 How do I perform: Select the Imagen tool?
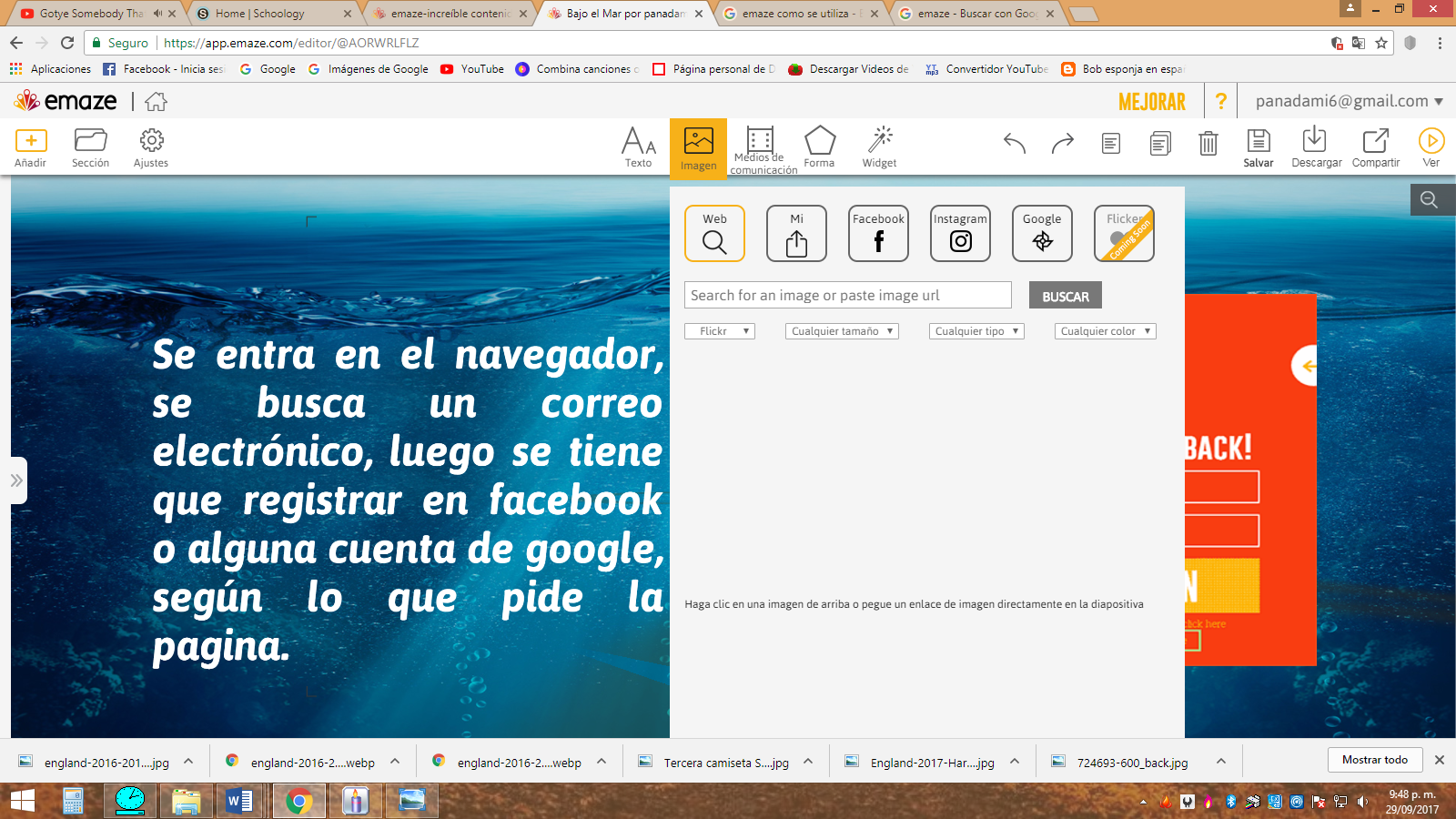(x=698, y=148)
